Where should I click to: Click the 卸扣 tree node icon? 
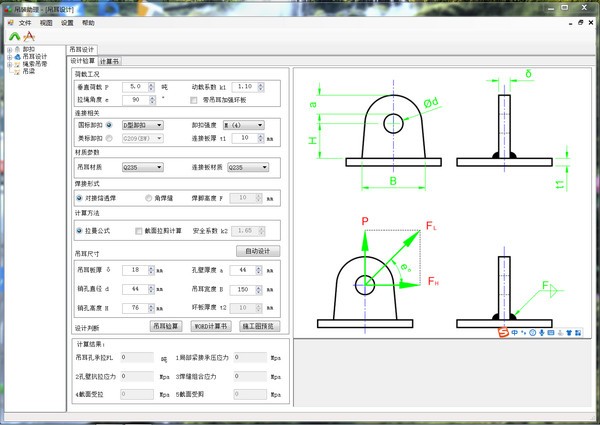(17, 49)
